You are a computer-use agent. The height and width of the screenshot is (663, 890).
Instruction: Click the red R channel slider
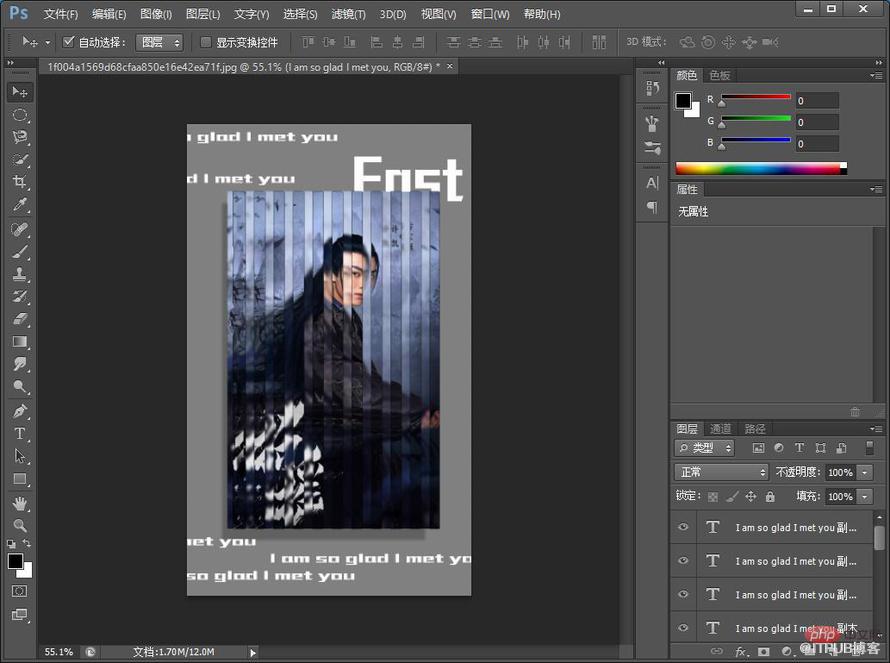[x=755, y=98]
